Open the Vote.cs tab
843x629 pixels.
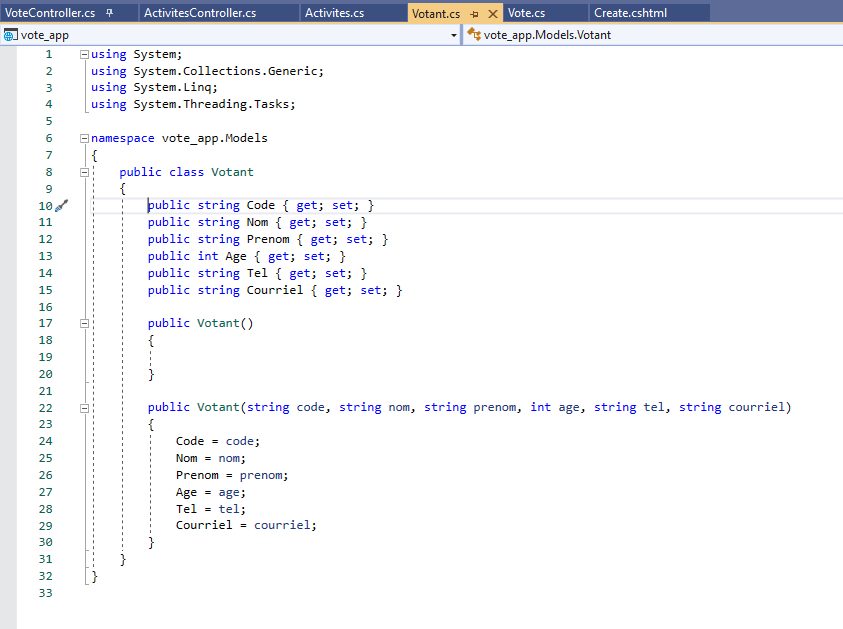coord(526,13)
